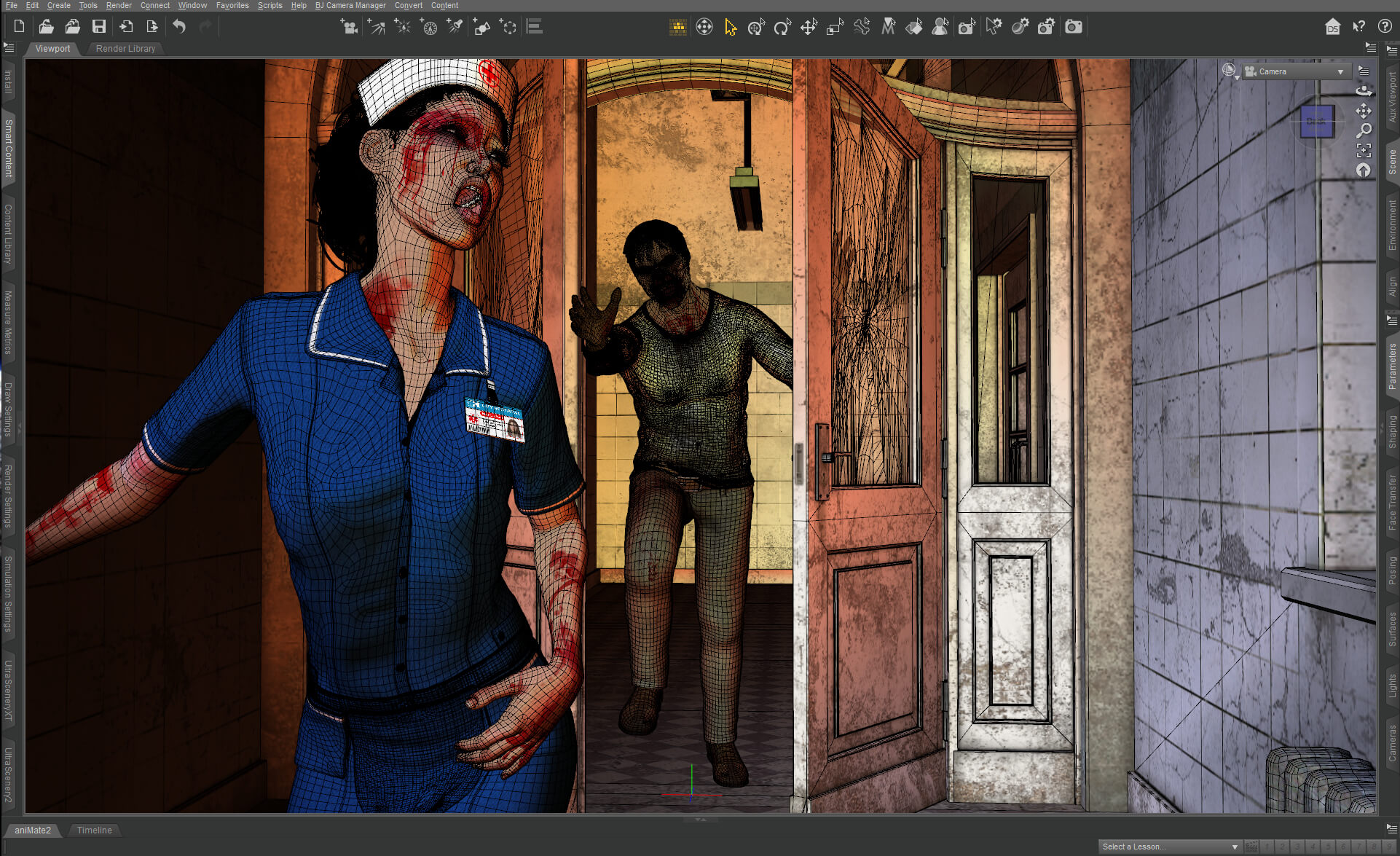The width and height of the screenshot is (1400, 856).
Task: Toggle the Align toolbar icon
Action: 535,27
